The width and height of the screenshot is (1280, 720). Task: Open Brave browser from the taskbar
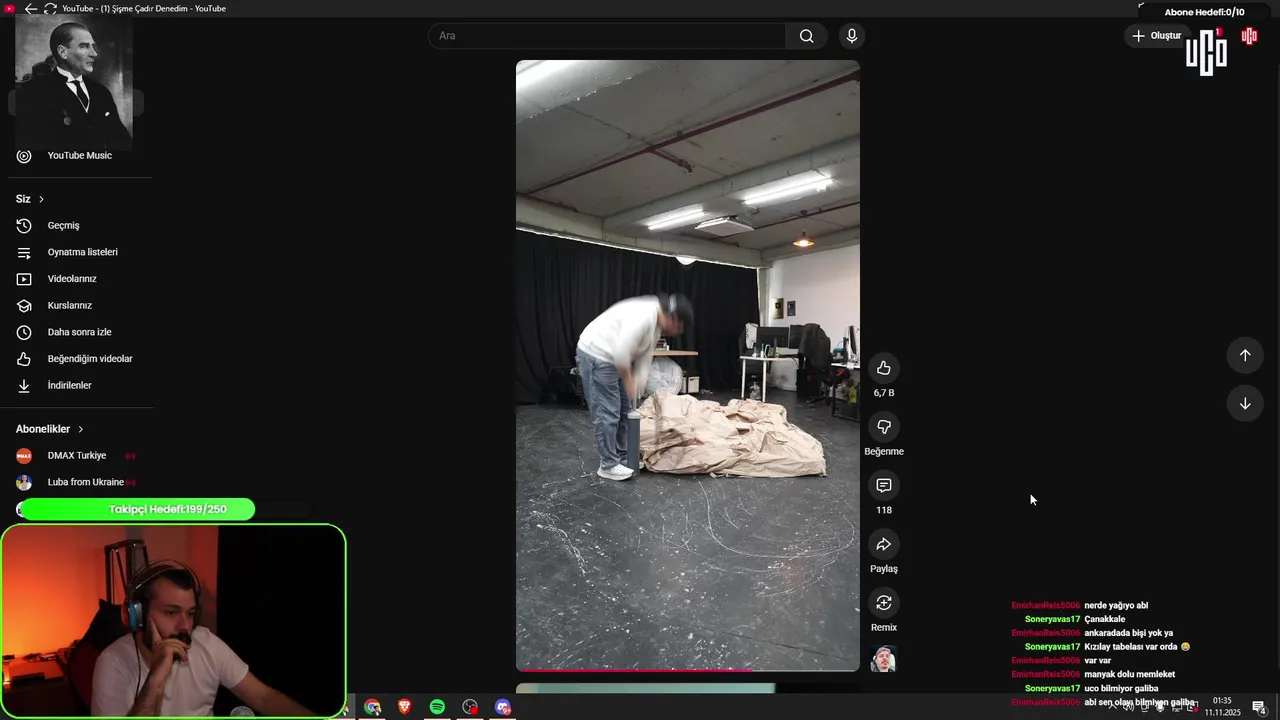(x=404, y=707)
